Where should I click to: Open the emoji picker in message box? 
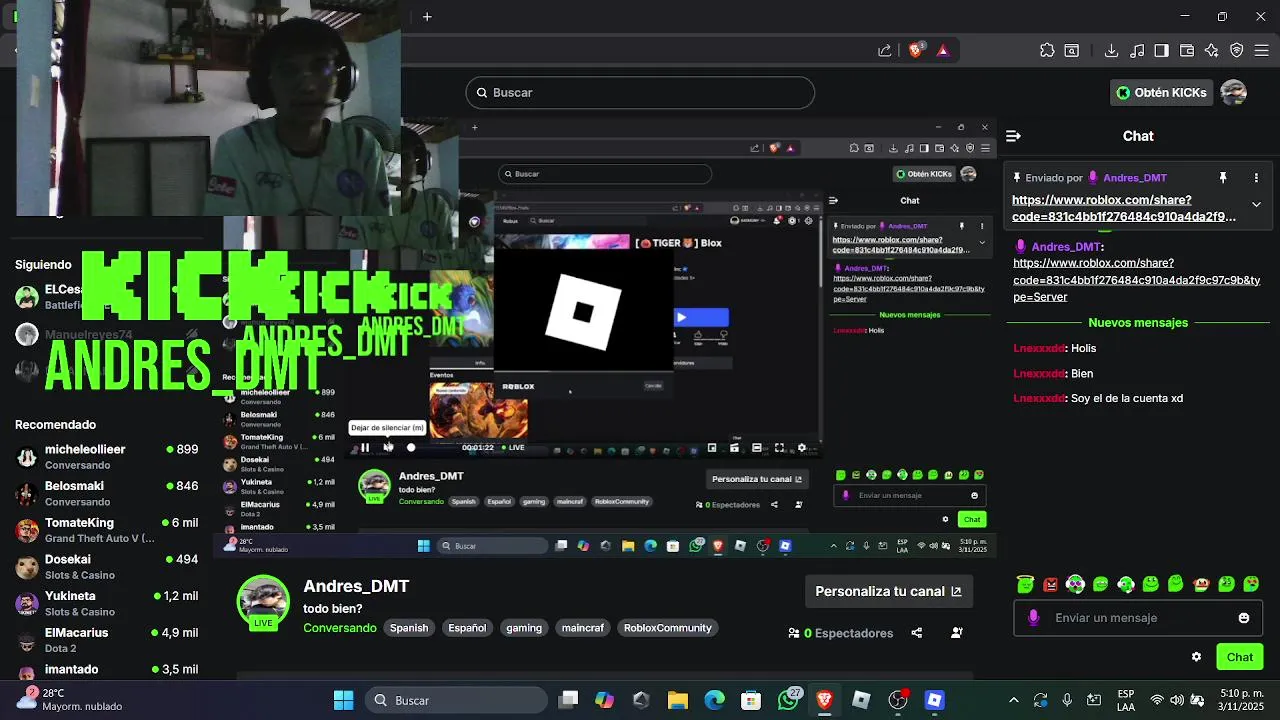pos(1244,618)
